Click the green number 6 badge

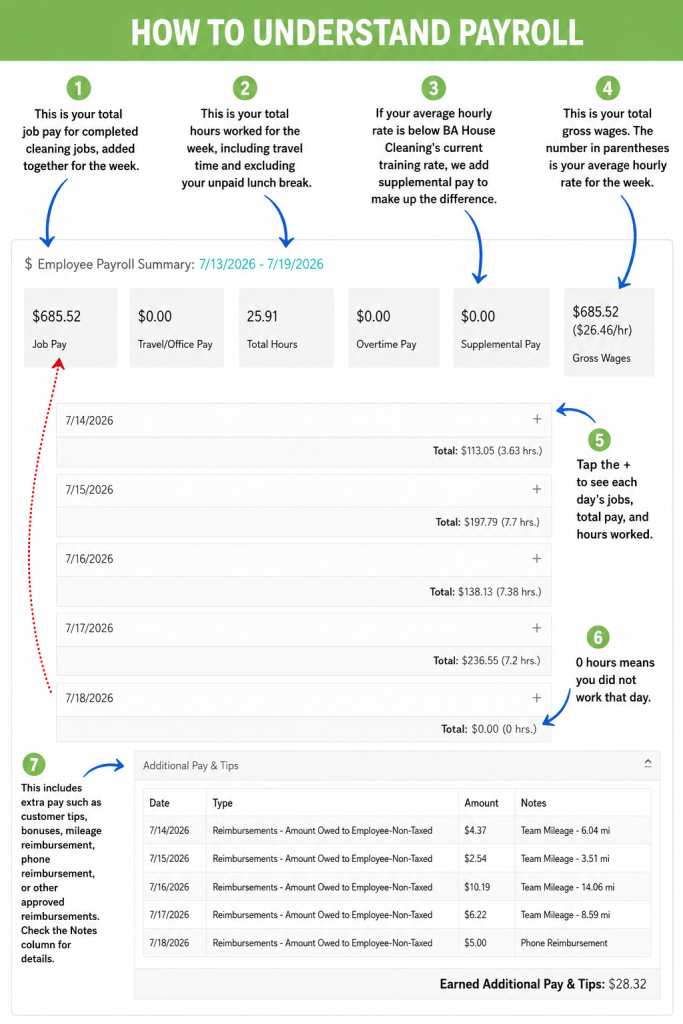click(598, 637)
